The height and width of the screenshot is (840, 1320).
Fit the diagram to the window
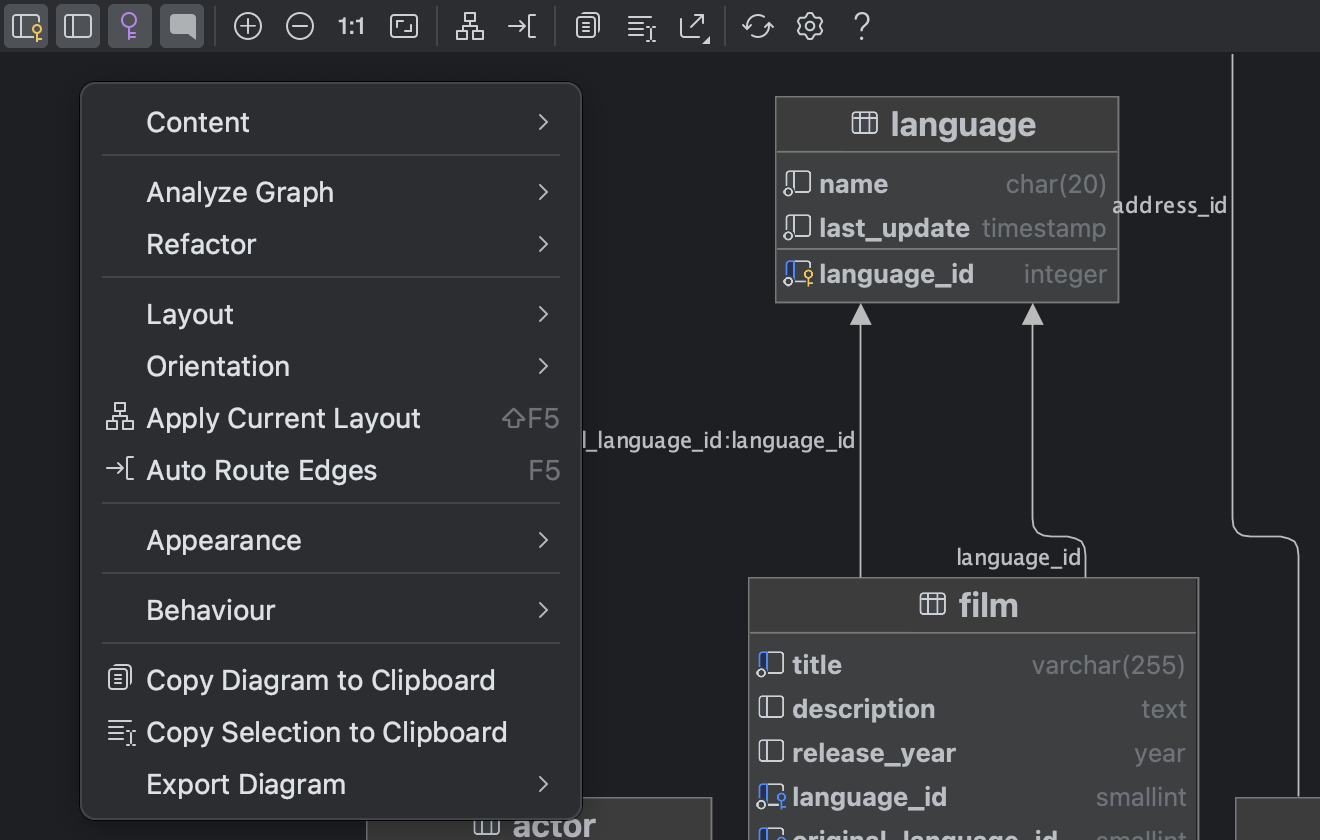(404, 26)
